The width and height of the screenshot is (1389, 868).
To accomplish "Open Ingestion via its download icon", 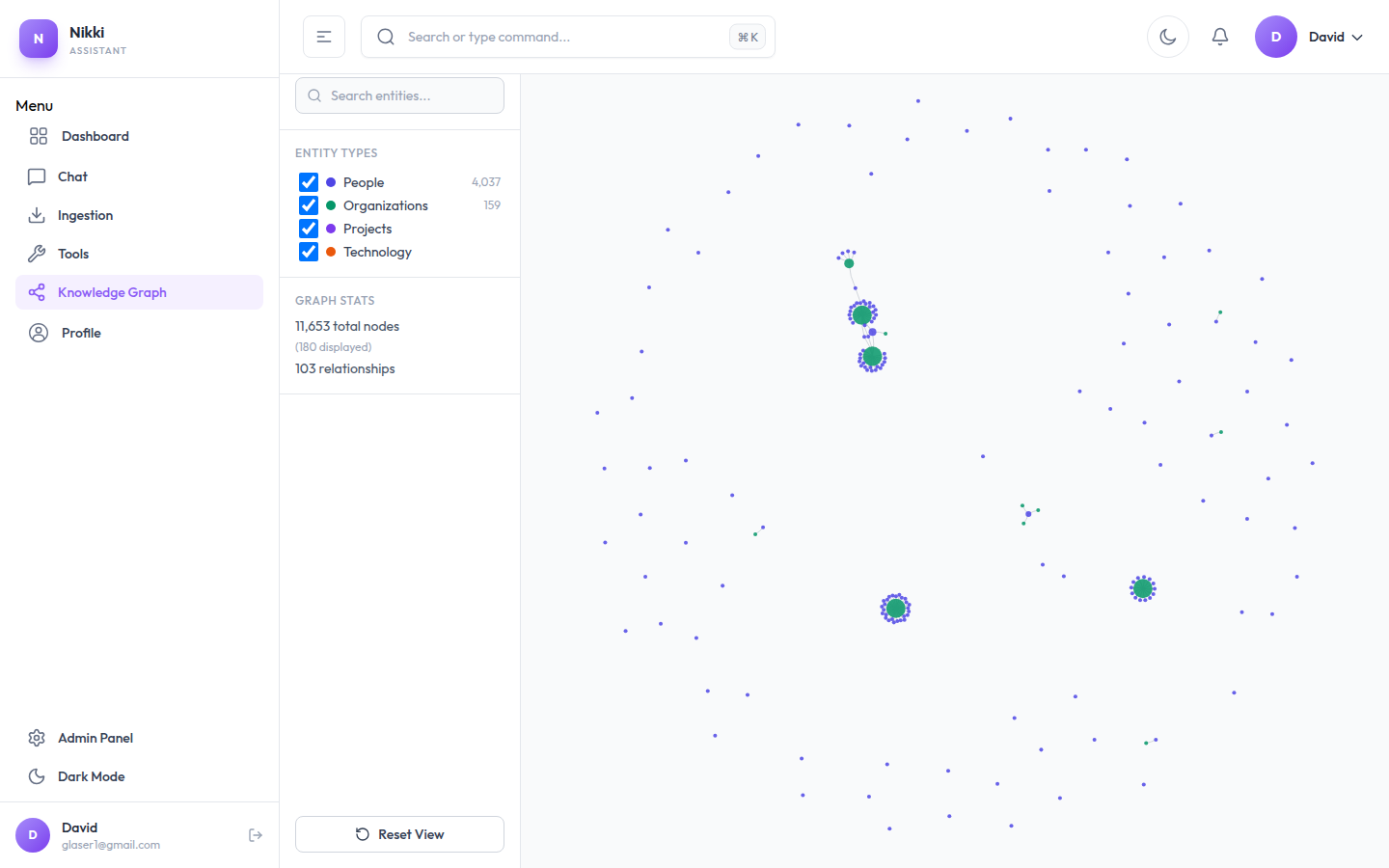I will [x=37, y=214].
